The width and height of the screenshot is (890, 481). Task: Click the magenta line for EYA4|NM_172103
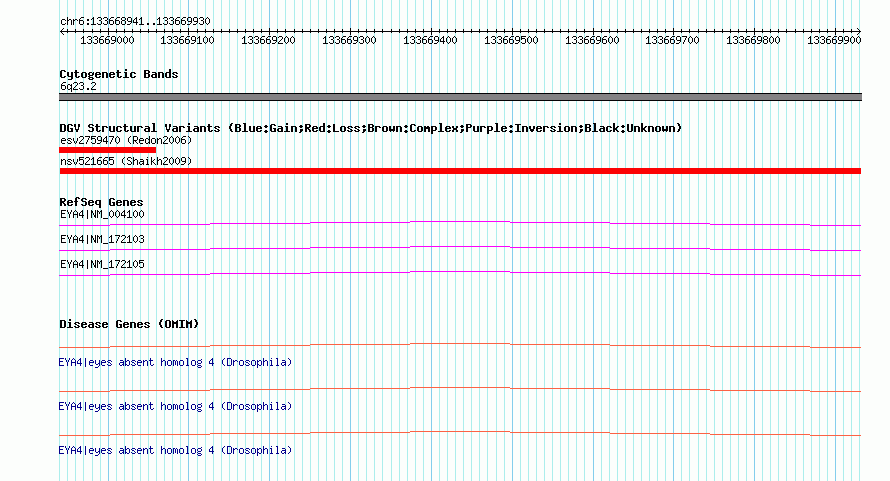point(460,249)
